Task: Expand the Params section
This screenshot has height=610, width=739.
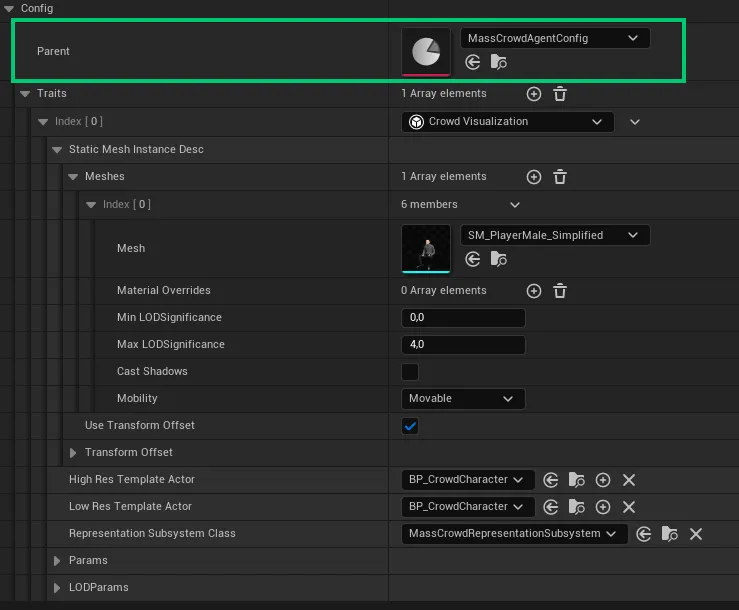Action: [57, 561]
